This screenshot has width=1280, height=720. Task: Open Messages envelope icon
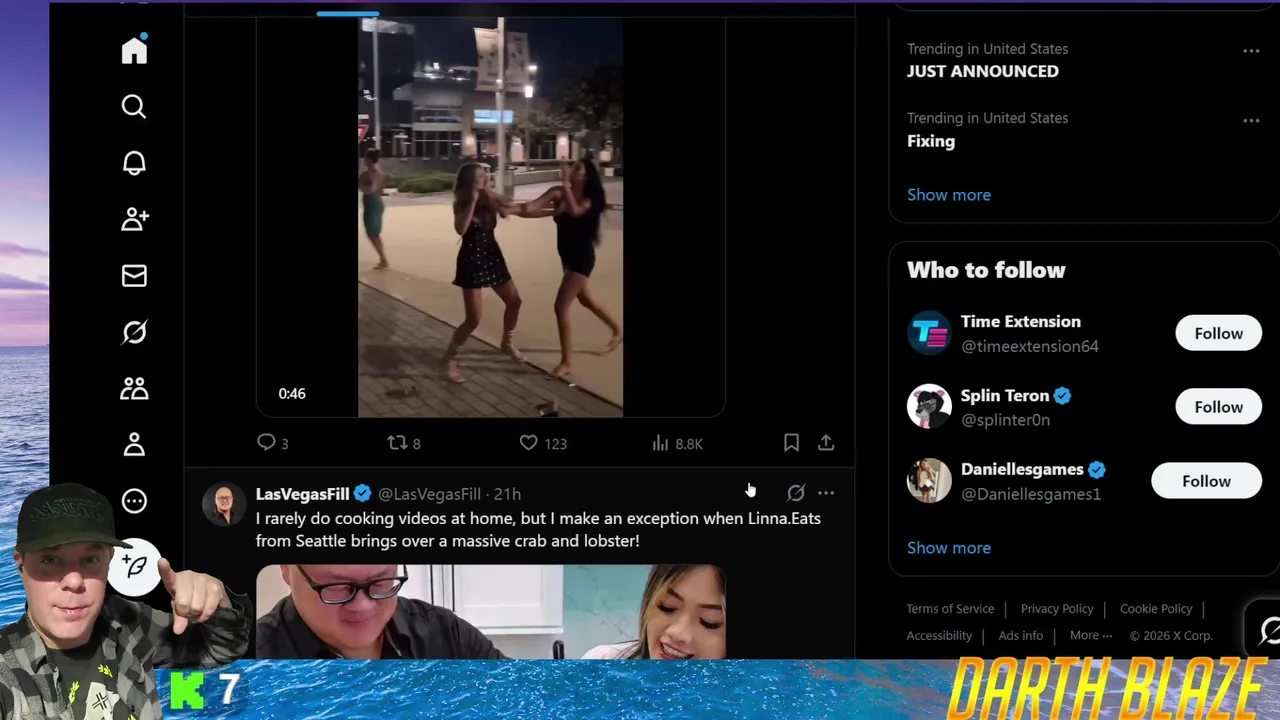tap(134, 276)
